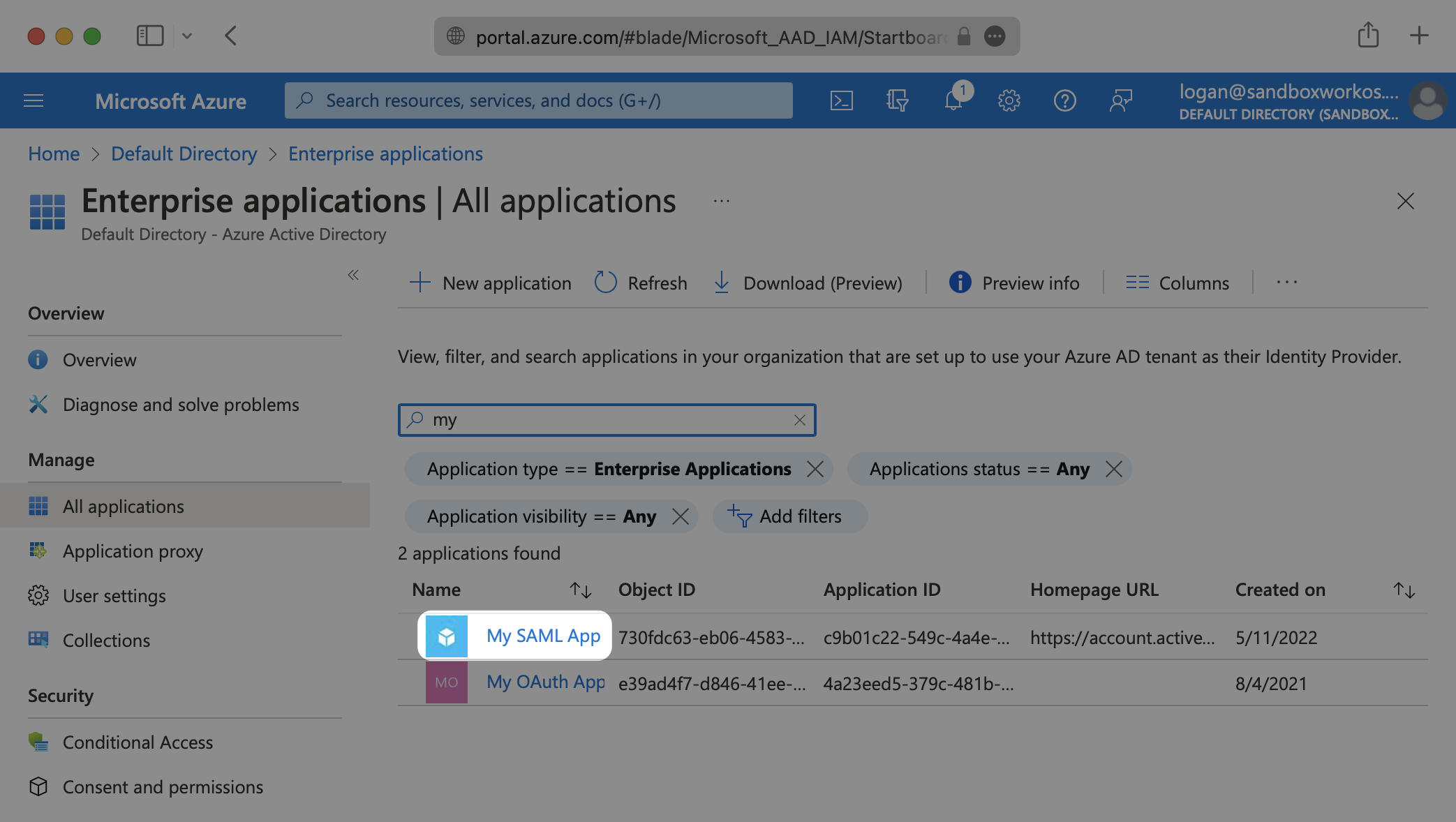Open the portal settings gear icon
Viewport: 1456px width, 822px height.
pos(1009,100)
